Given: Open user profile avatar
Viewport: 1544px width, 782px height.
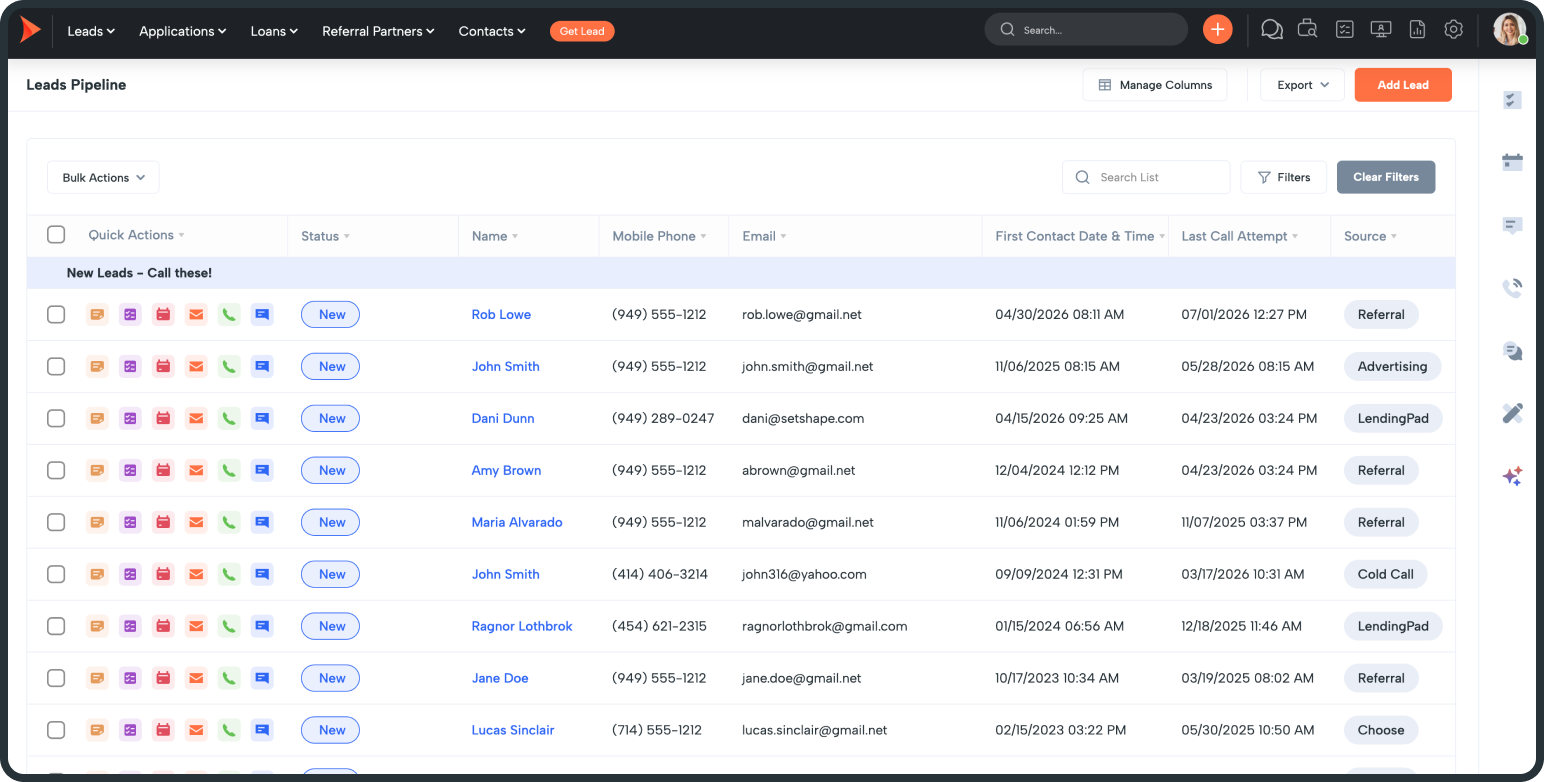Looking at the screenshot, I should pos(1509,29).
